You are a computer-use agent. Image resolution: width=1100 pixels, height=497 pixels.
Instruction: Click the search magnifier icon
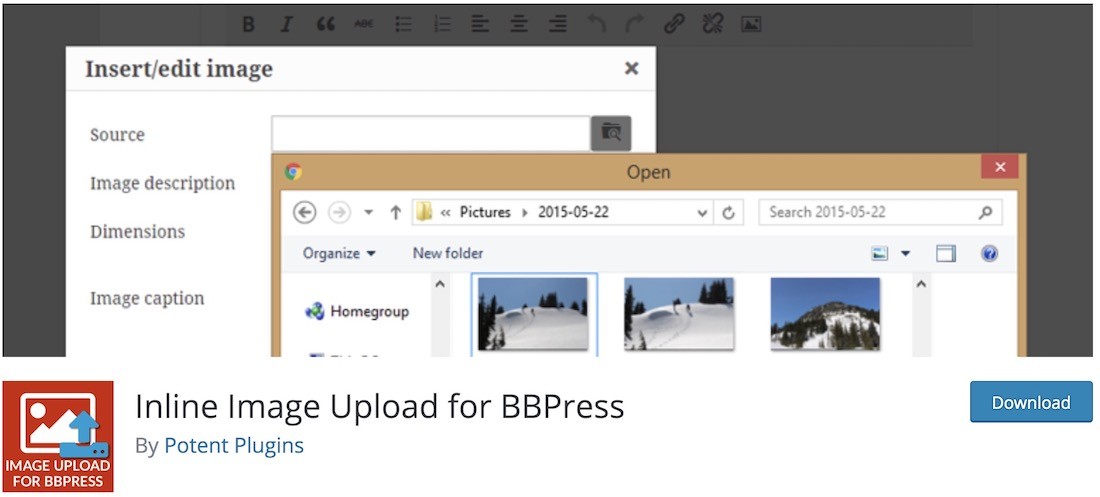[986, 212]
